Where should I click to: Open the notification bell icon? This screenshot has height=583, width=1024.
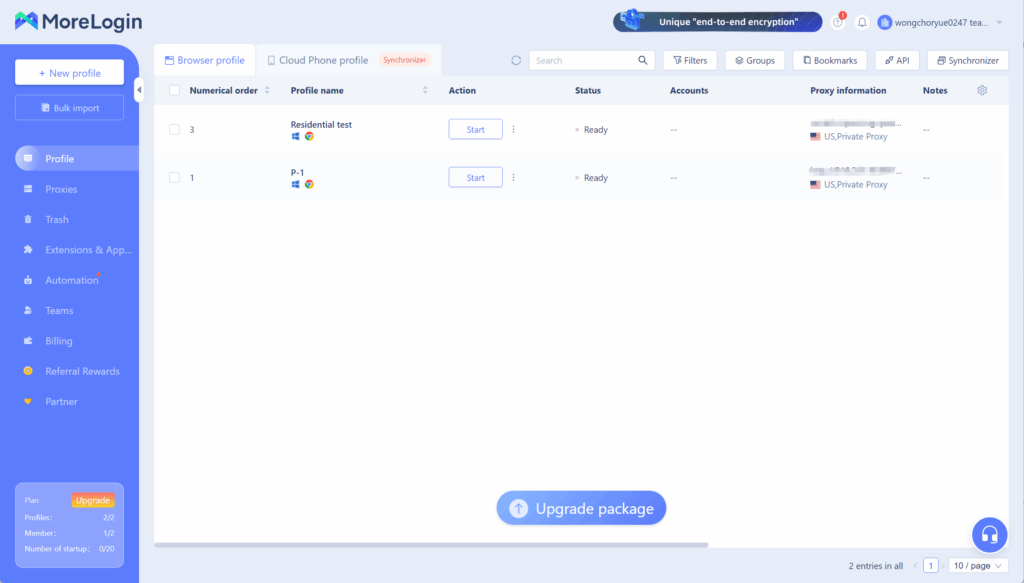point(862,22)
